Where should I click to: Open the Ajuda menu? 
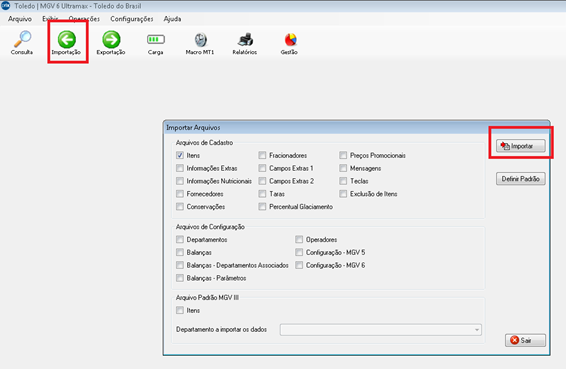point(172,19)
